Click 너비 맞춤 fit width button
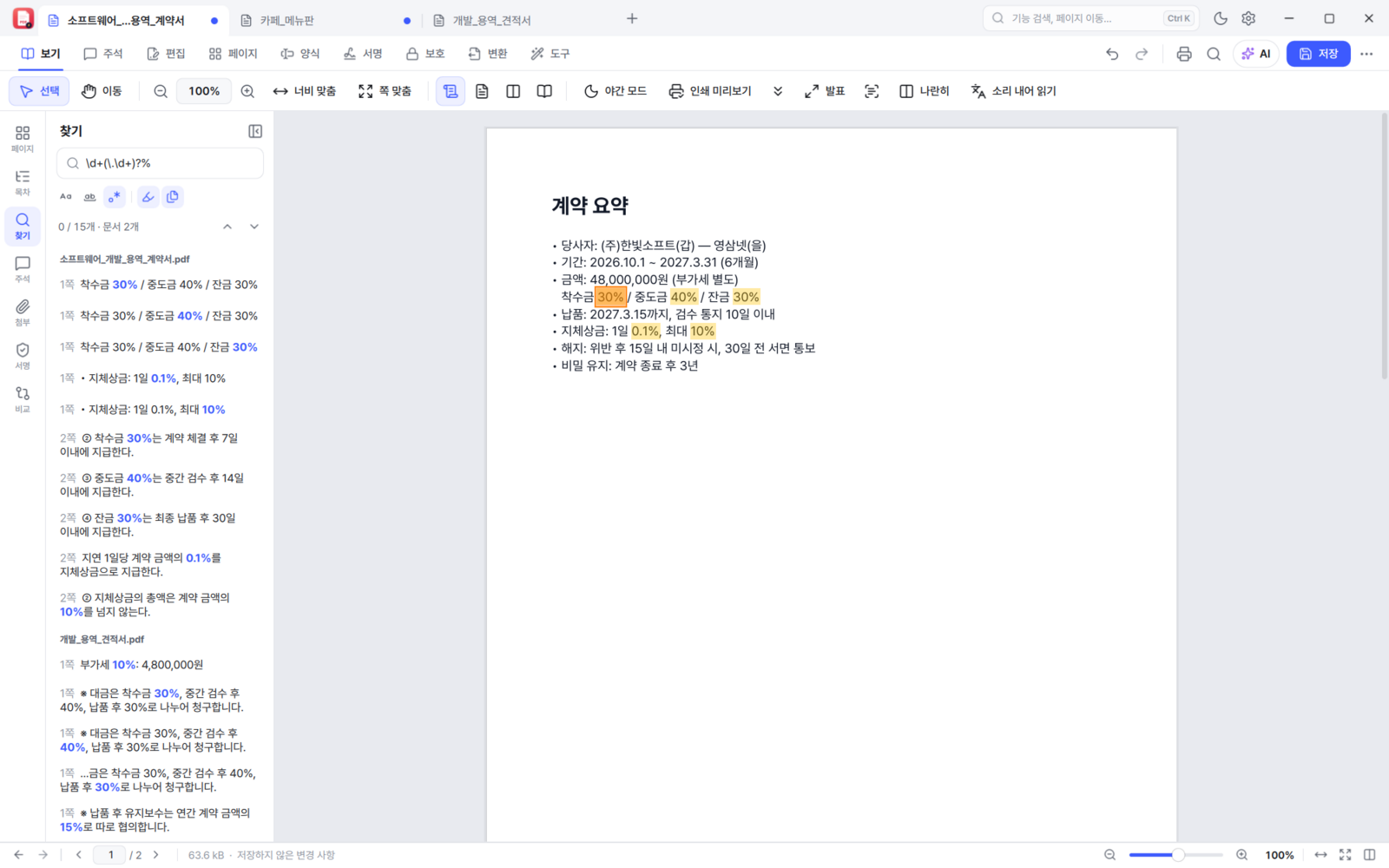This screenshot has height=868, width=1389. [305, 91]
